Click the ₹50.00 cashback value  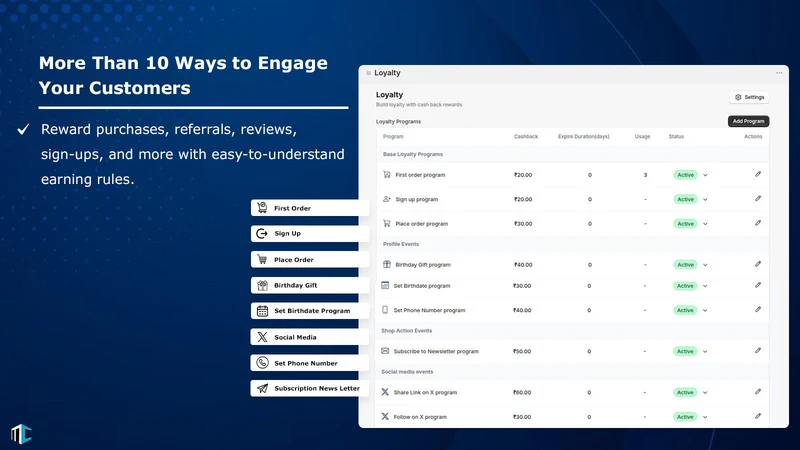click(522, 352)
